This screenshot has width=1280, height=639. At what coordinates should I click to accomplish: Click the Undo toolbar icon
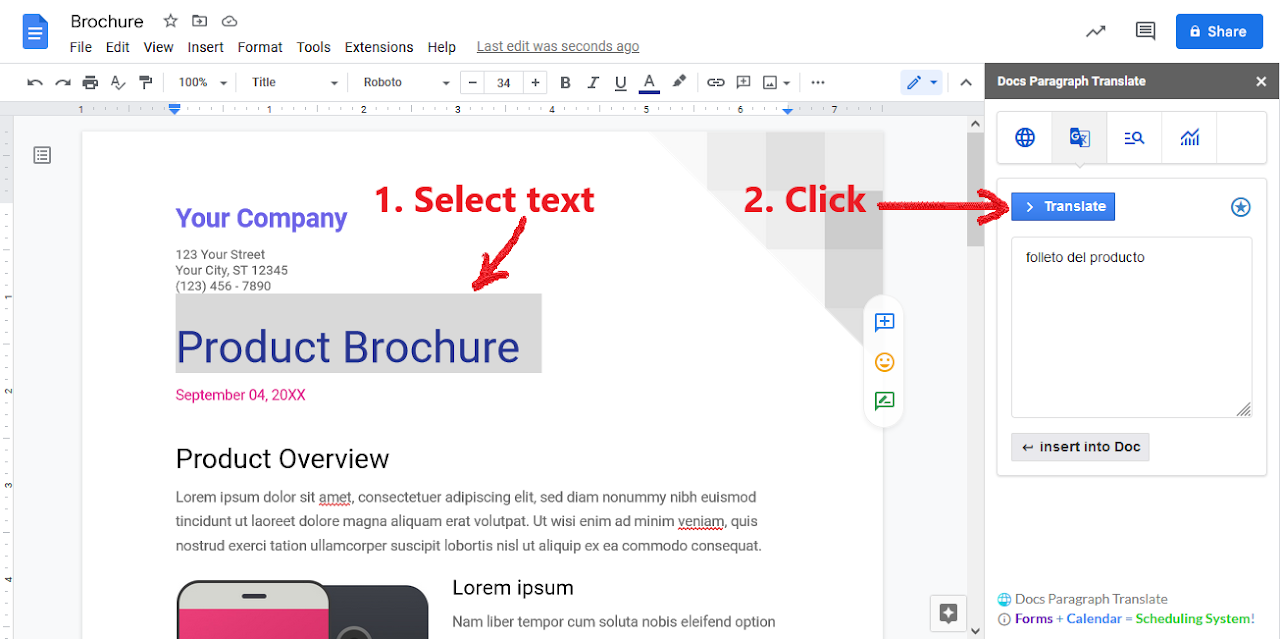[x=35, y=82]
